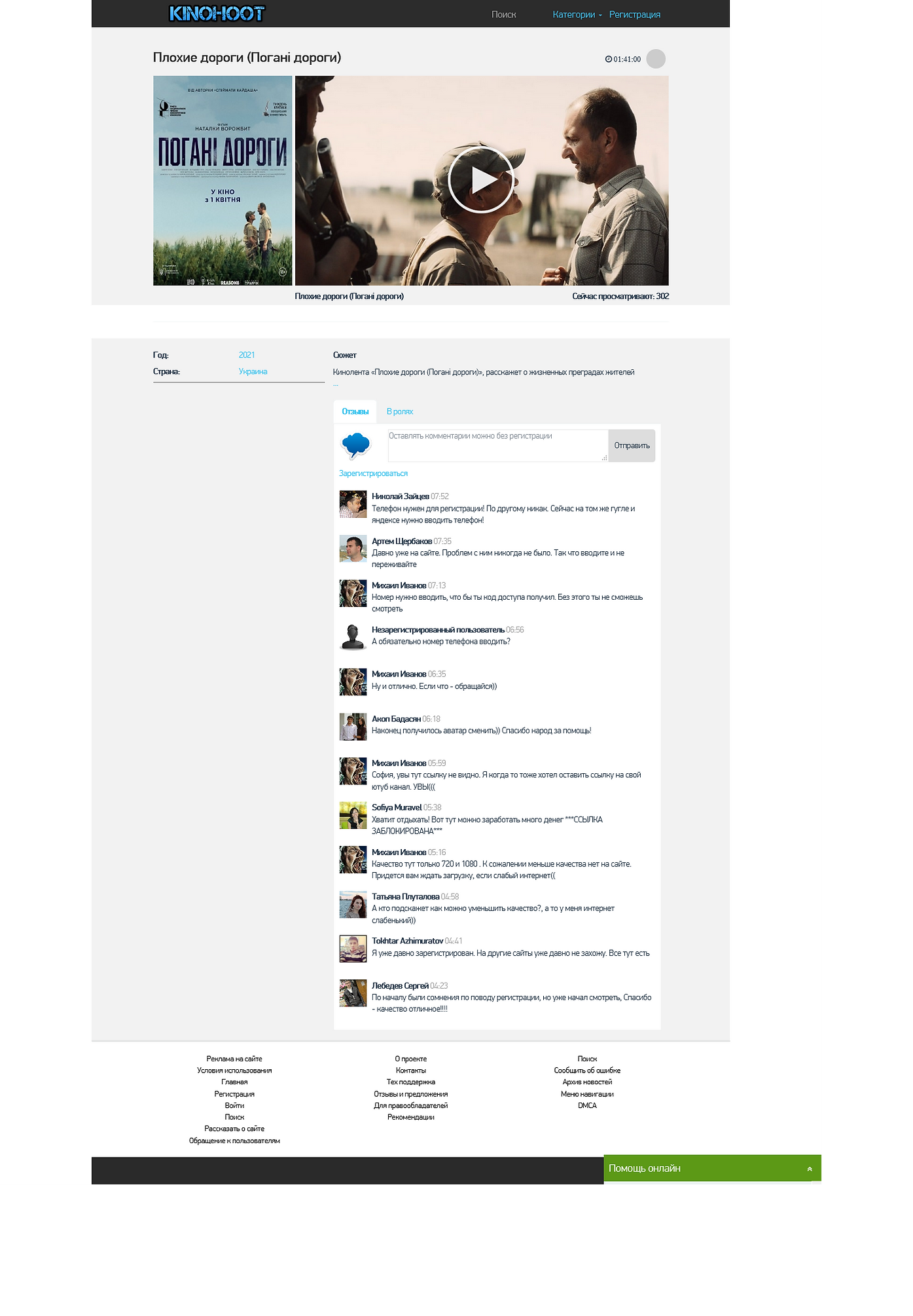Open the footer Рекомендации link

(x=411, y=1117)
